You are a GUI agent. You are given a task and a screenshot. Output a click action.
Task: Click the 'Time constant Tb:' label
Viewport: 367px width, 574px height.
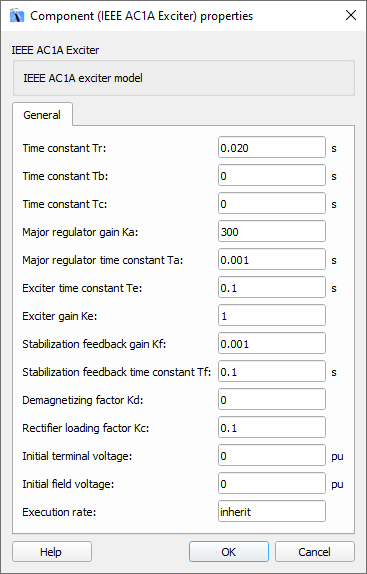(x=65, y=176)
